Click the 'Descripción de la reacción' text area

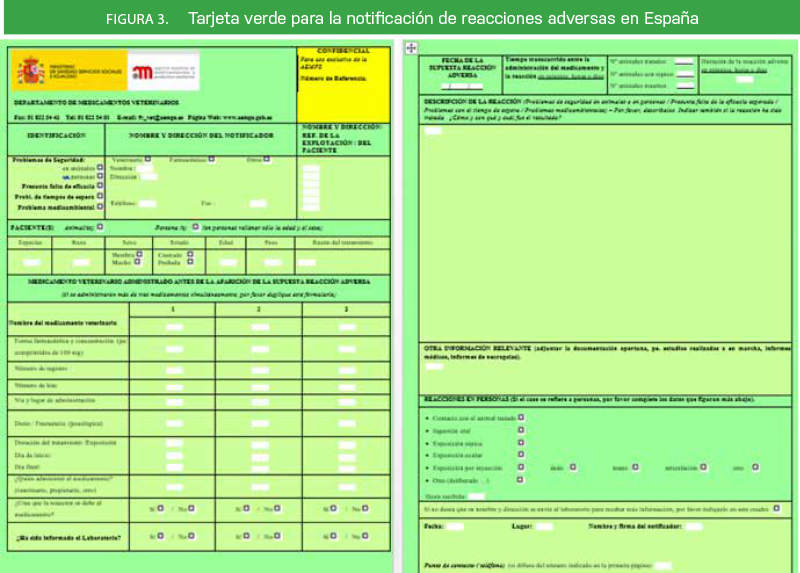[605, 233]
